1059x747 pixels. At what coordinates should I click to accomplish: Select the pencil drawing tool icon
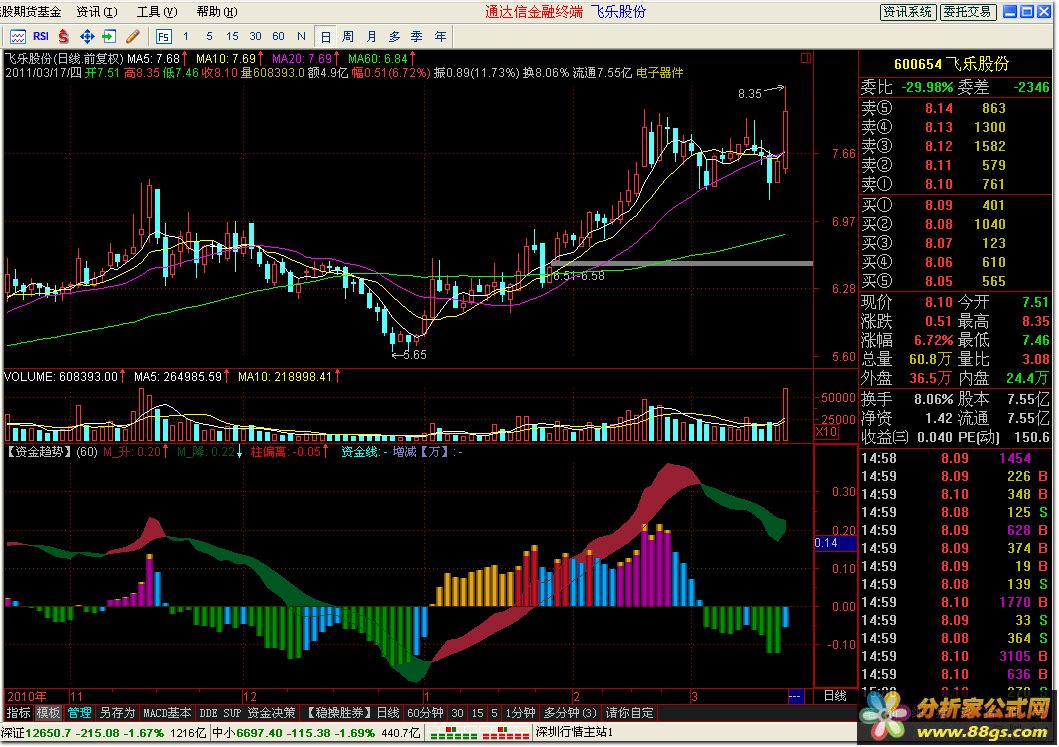pyautogui.click(x=132, y=36)
